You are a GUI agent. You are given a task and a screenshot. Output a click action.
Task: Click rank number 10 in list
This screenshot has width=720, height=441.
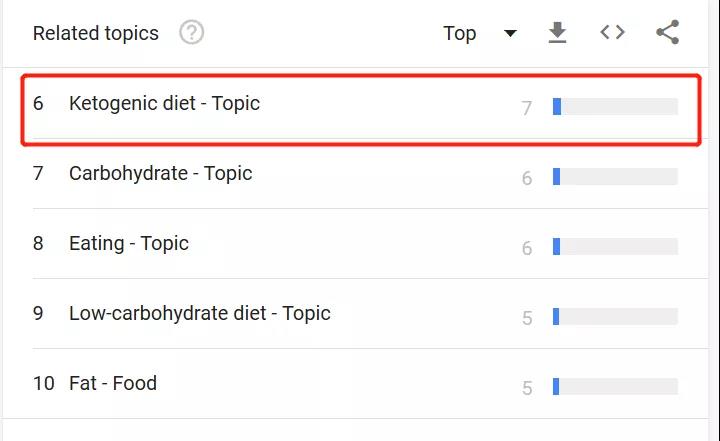[x=43, y=384]
